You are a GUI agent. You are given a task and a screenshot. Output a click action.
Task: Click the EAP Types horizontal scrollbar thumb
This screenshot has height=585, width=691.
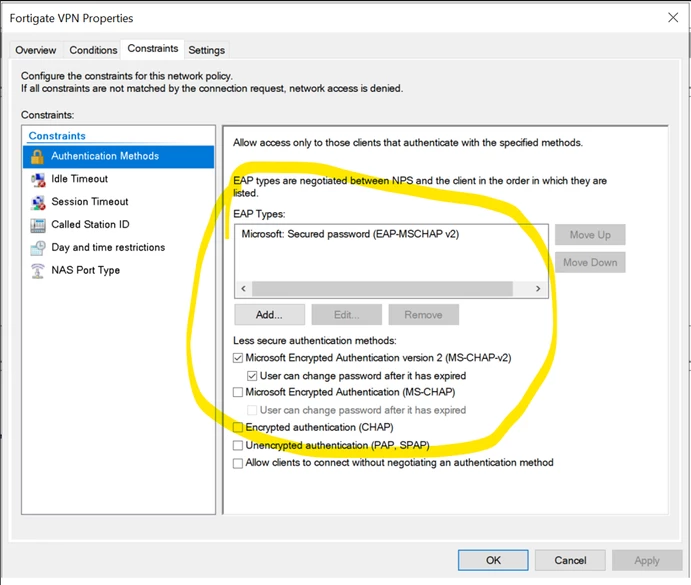pyautogui.click(x=382, y=289)
